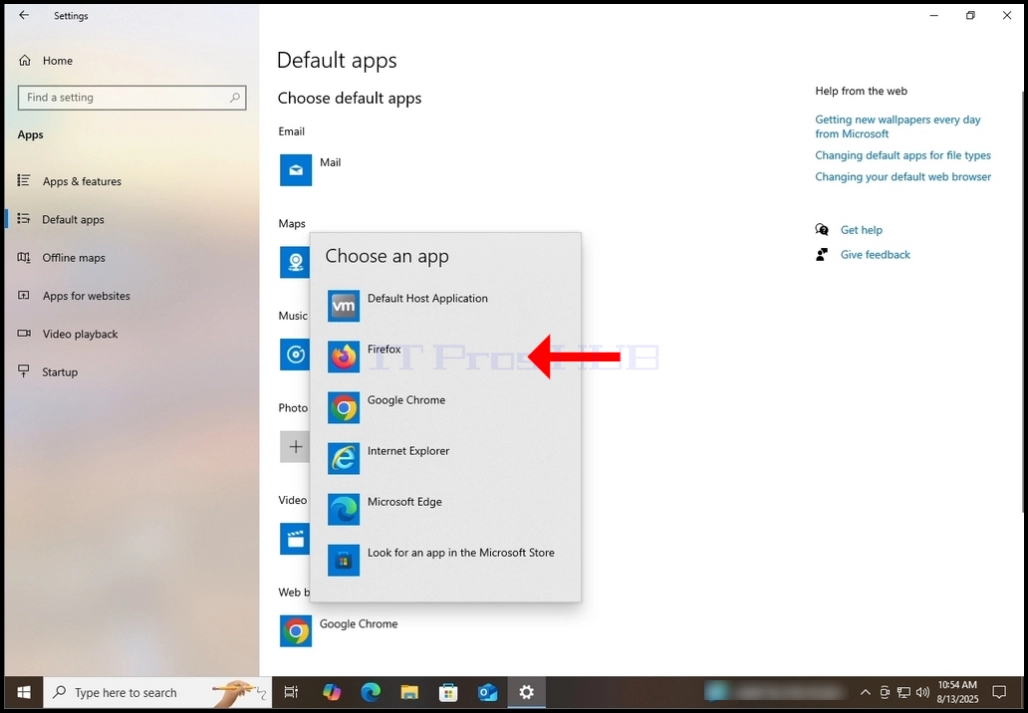Click the Maps app icon

click(x=294, y=262)
